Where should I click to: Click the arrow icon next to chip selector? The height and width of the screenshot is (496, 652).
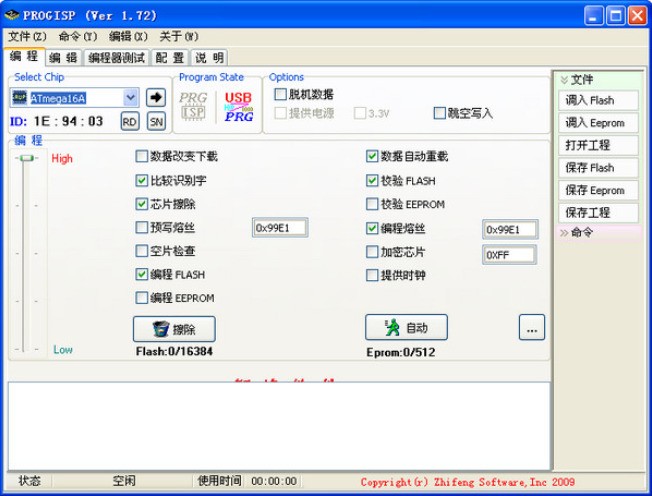[156, 98]
